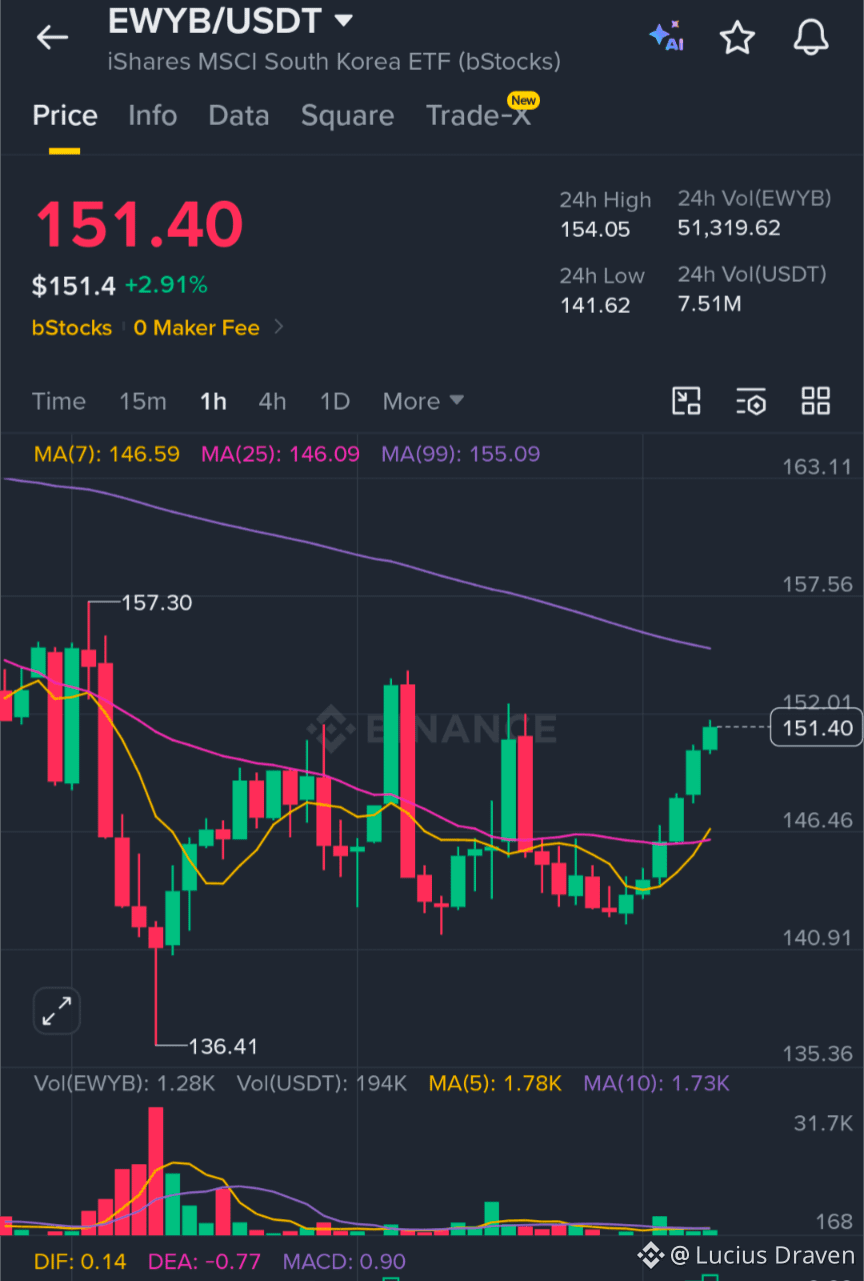Tap the bStocks label link
The width and height of the screenshot is (864, 1281).
72,328
